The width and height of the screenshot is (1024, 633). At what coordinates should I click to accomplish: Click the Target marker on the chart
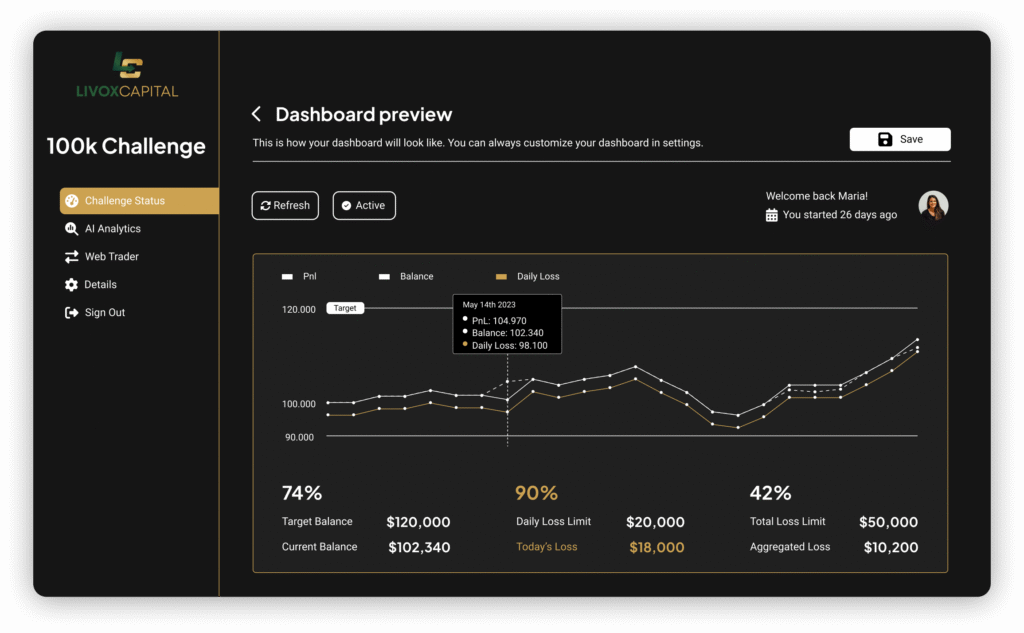point(345,308)
